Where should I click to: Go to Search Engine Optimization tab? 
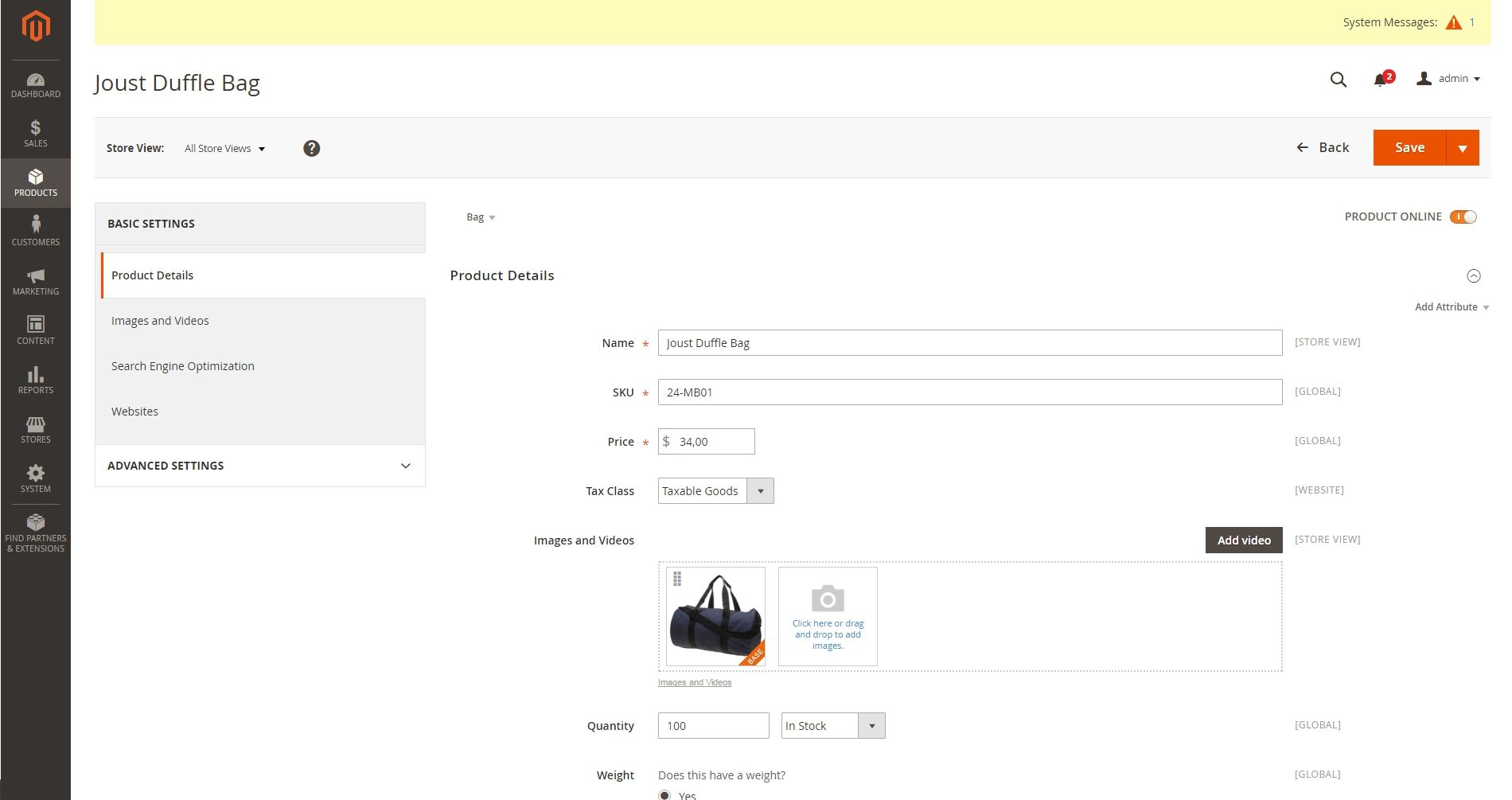pyautogui.click(x=183, y=366)
